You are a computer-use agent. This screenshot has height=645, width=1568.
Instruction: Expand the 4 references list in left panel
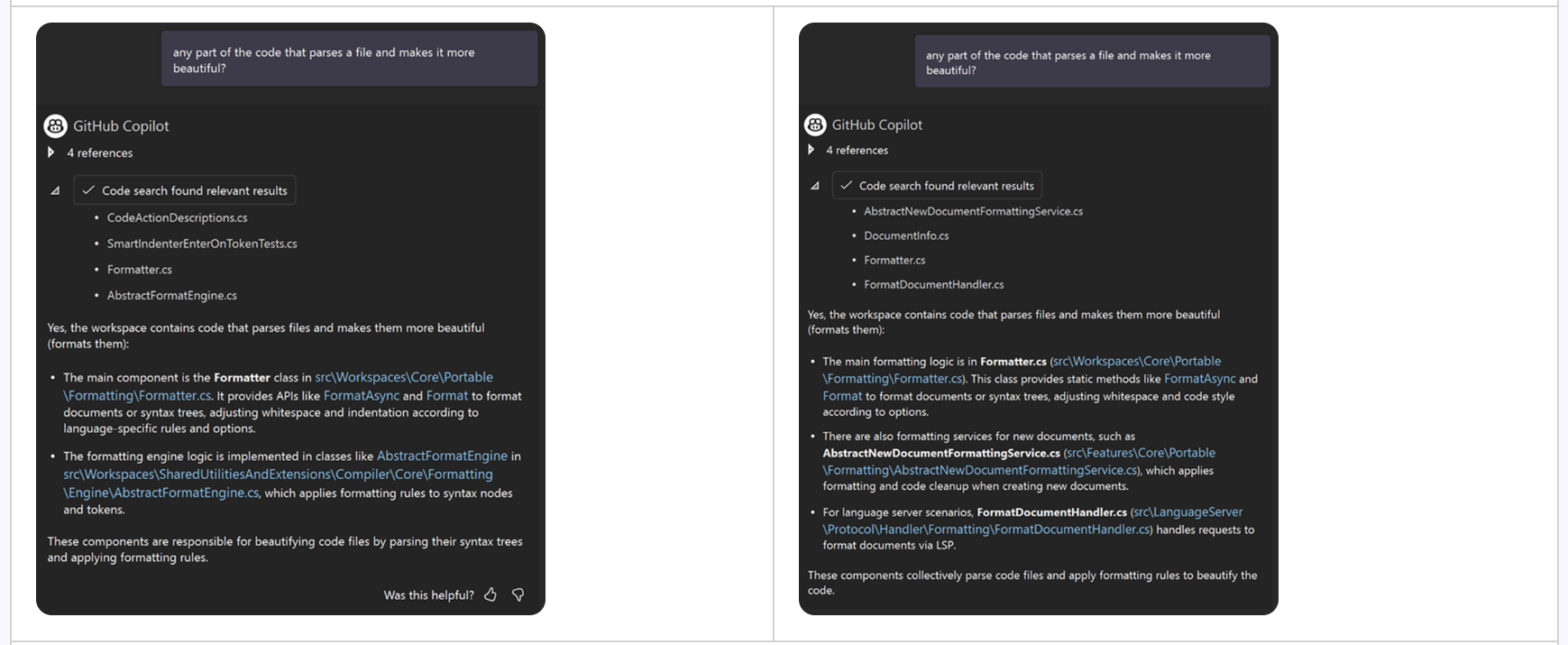click(51, 152)
